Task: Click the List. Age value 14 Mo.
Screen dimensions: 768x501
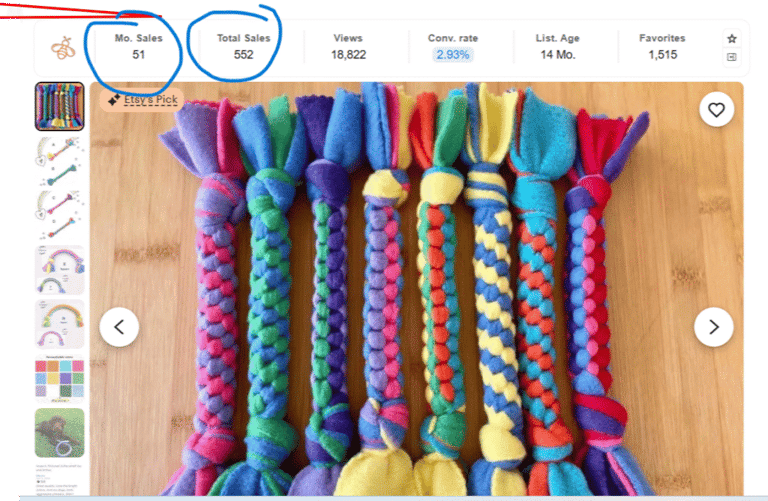Action: 557,55
